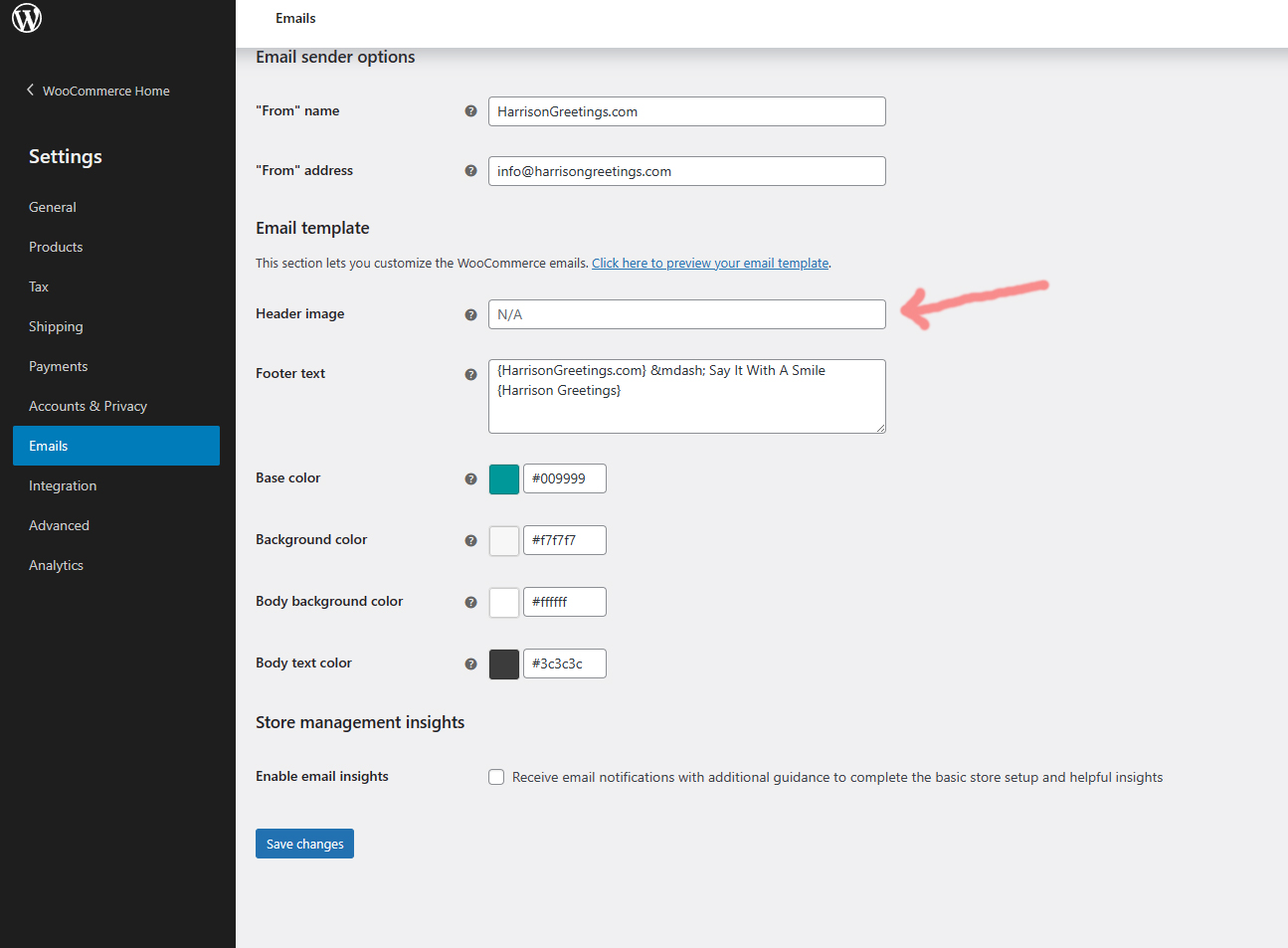1288x948 pixels.
Task: Click the Body background color label
Action: coord(329,601)
